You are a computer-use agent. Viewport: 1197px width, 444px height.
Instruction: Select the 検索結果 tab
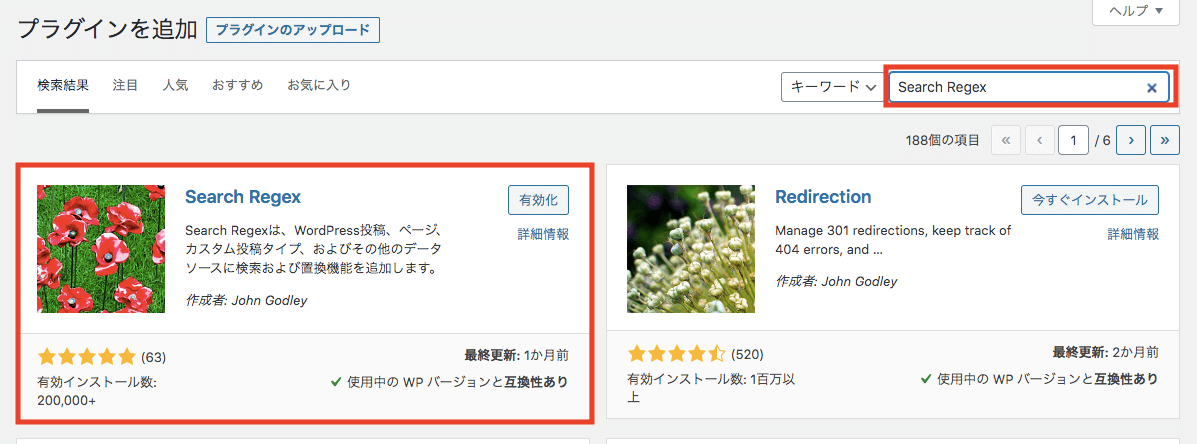[x=63, y=85]
